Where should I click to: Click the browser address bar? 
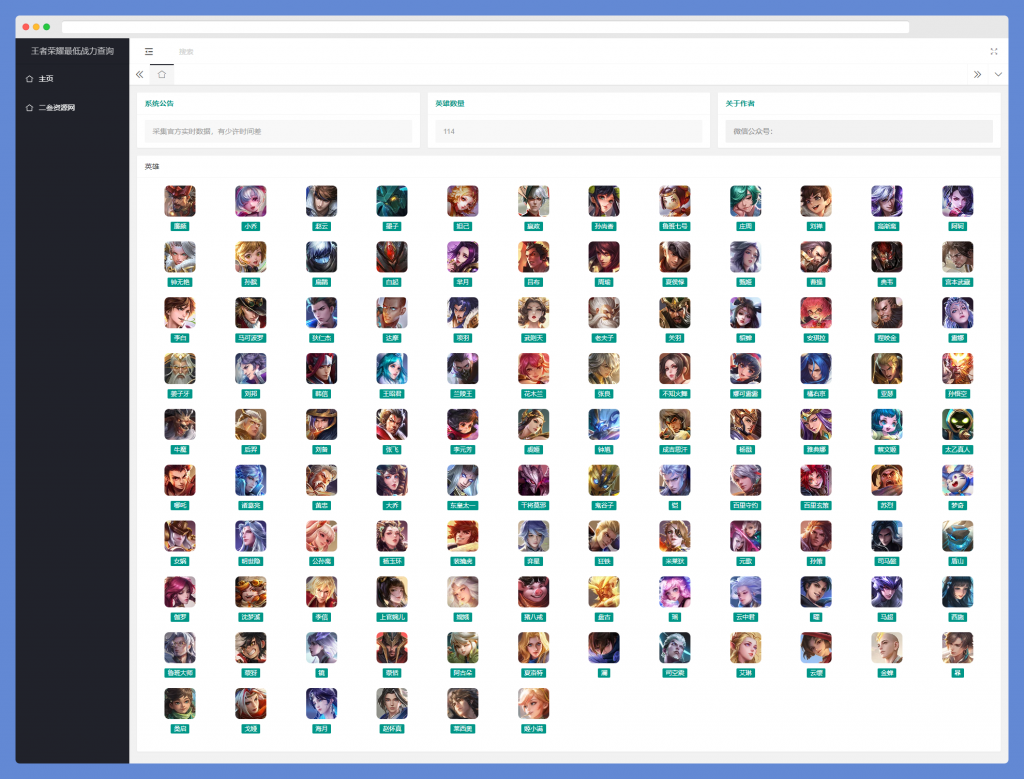pyautogui.click(x=485, y=27)
